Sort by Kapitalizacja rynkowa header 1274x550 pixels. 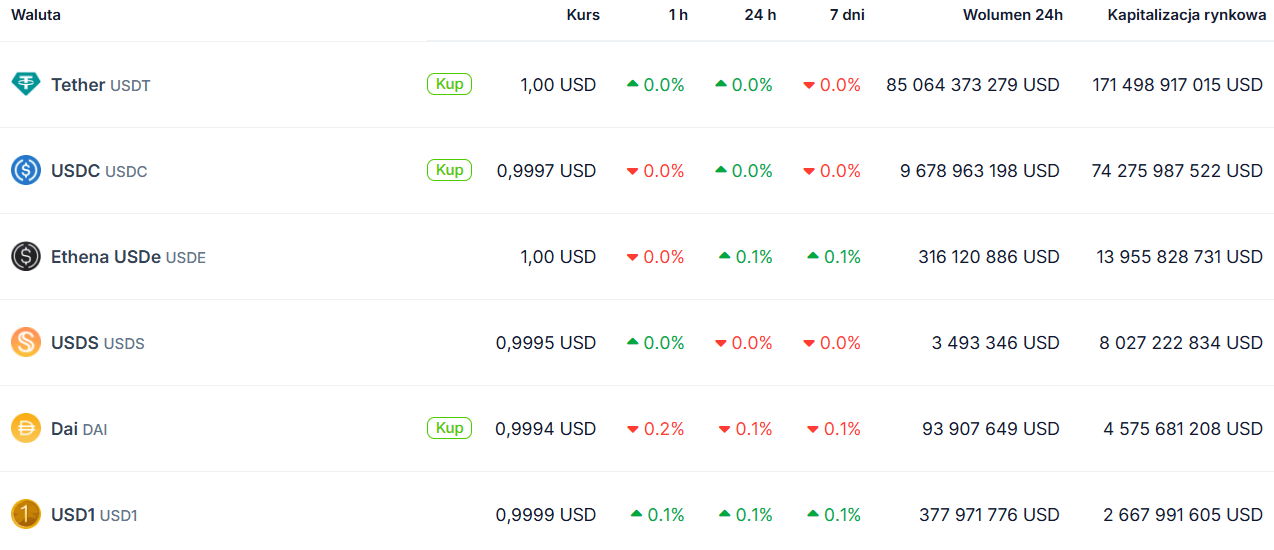pyautogui.click(x=1180, y=15)
